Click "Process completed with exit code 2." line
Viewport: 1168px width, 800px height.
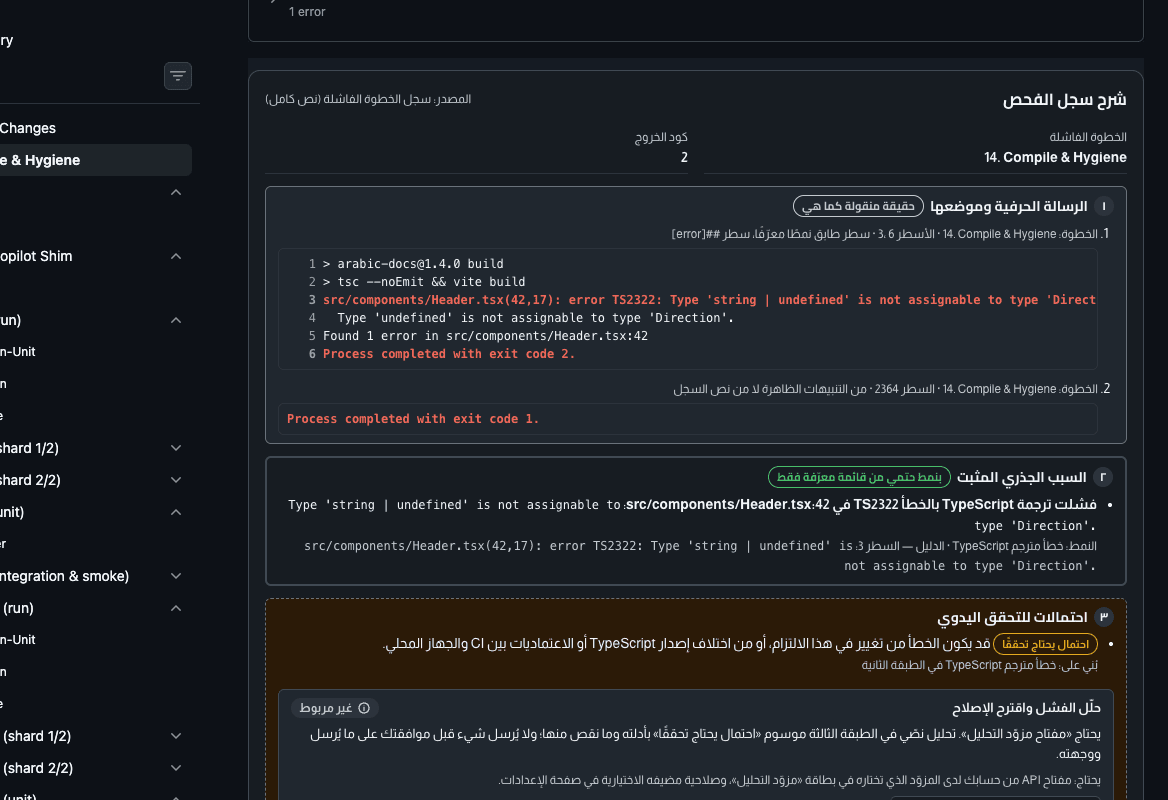click(x=449, y=354)
